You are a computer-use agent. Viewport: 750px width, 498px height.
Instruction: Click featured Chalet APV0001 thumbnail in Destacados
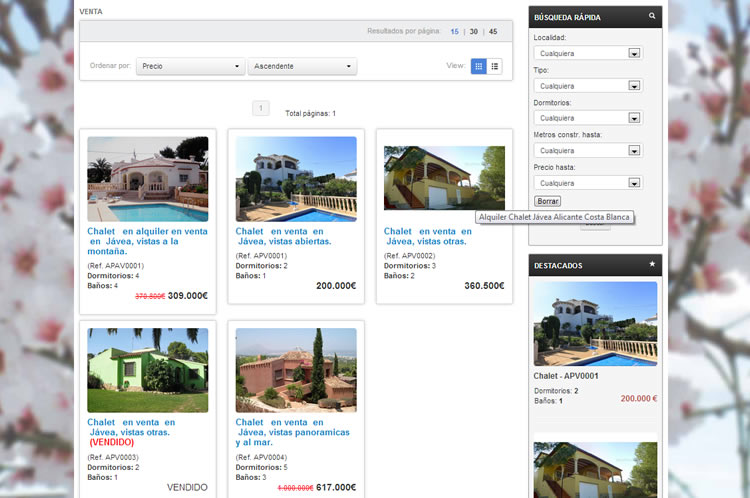point(595,324)
